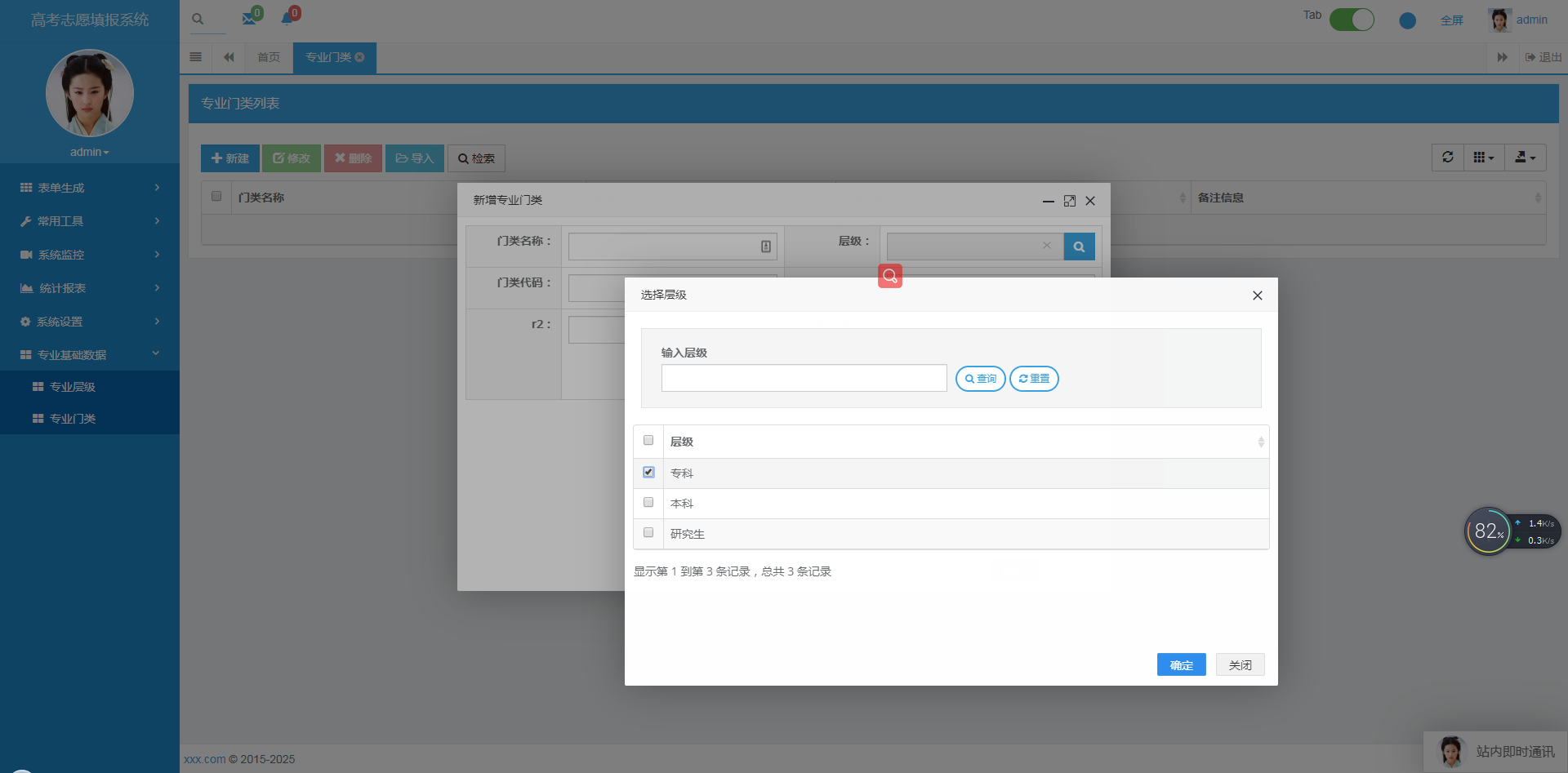The width and height of the screenshot is (1568, 773).
Task: Click the 站内即时通讯 avatar icon
Action: pos(1451,751)
